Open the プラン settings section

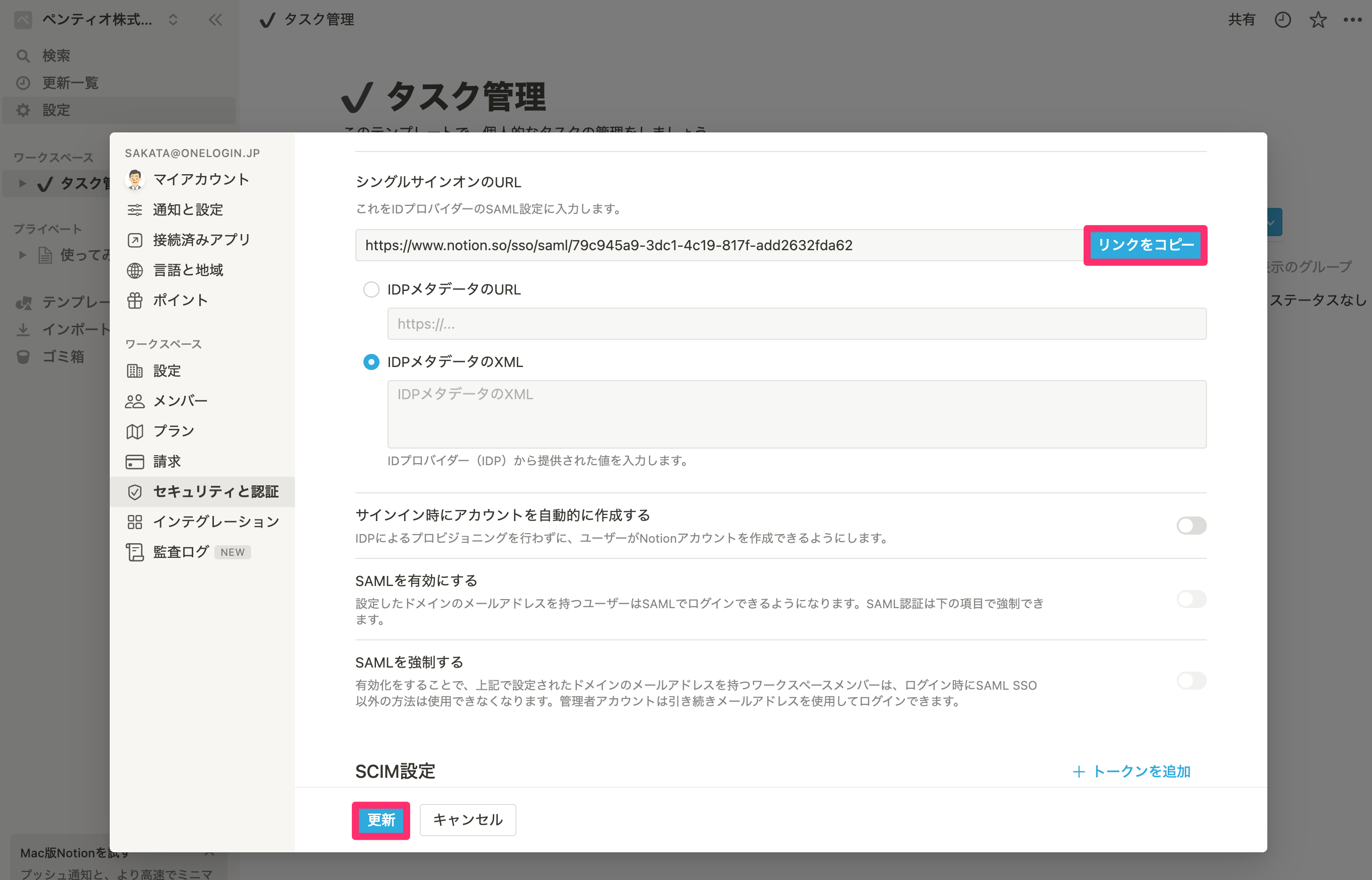click(202, 431)
